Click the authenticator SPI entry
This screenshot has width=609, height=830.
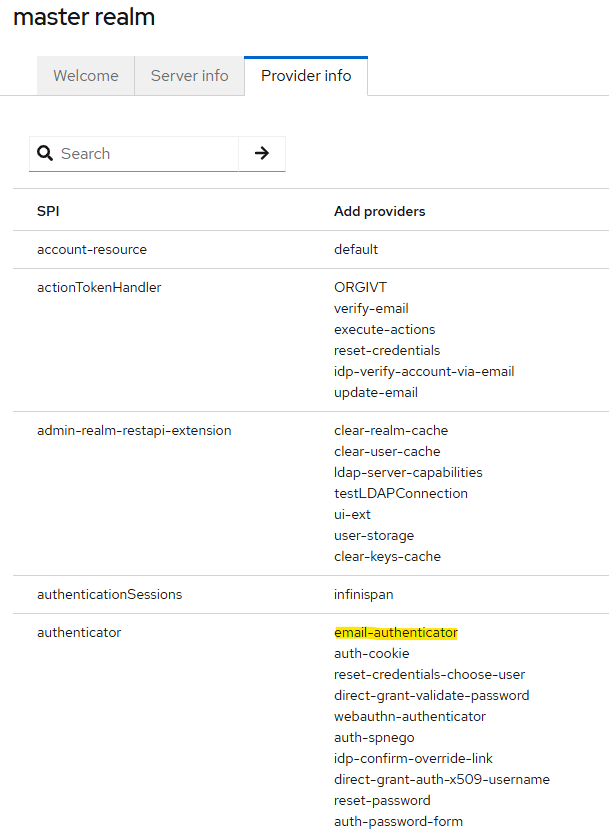pyautogui.click(x=79, y=632)
